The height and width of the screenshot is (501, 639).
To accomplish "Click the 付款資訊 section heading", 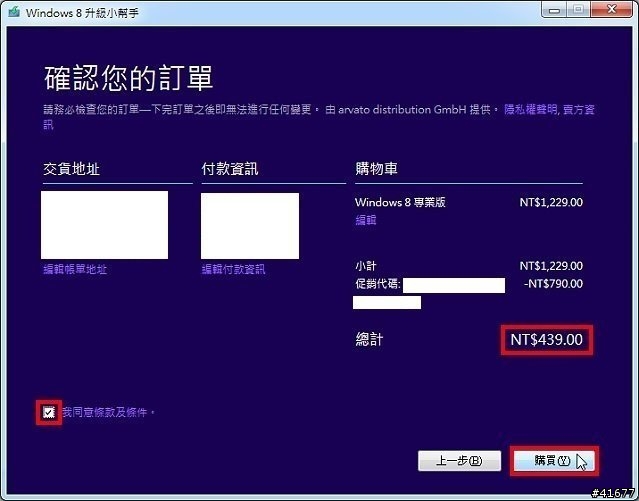I will click(230, 169).
